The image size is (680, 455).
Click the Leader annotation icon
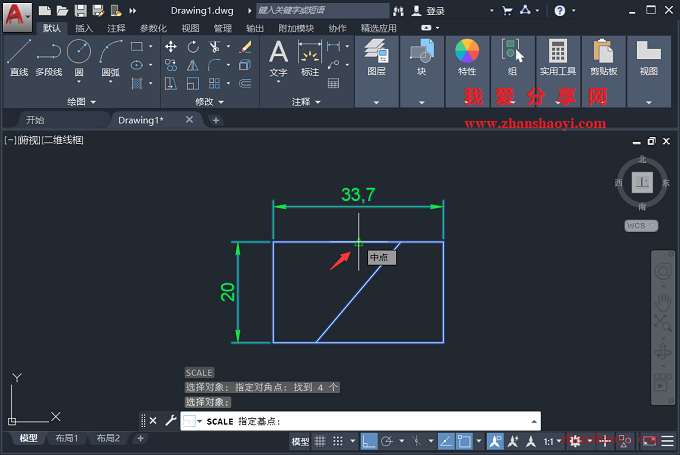coord(333,65)
